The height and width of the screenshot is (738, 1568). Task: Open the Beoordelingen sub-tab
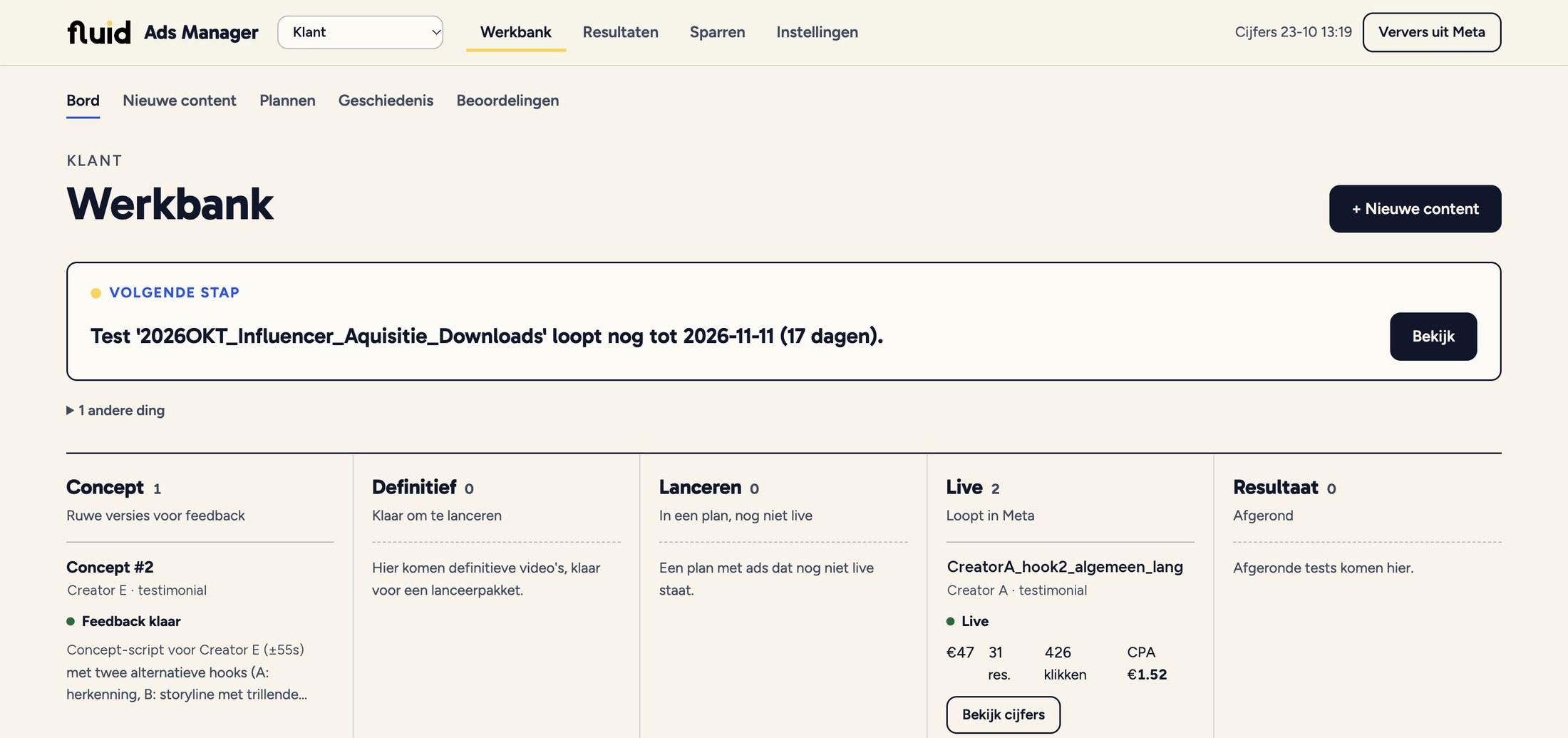pos(507,101)
